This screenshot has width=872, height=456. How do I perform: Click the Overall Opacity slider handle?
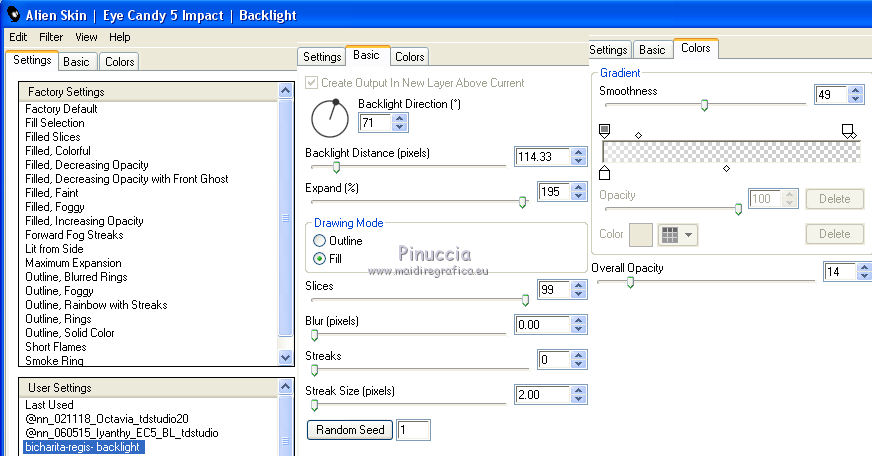[630, 282]
